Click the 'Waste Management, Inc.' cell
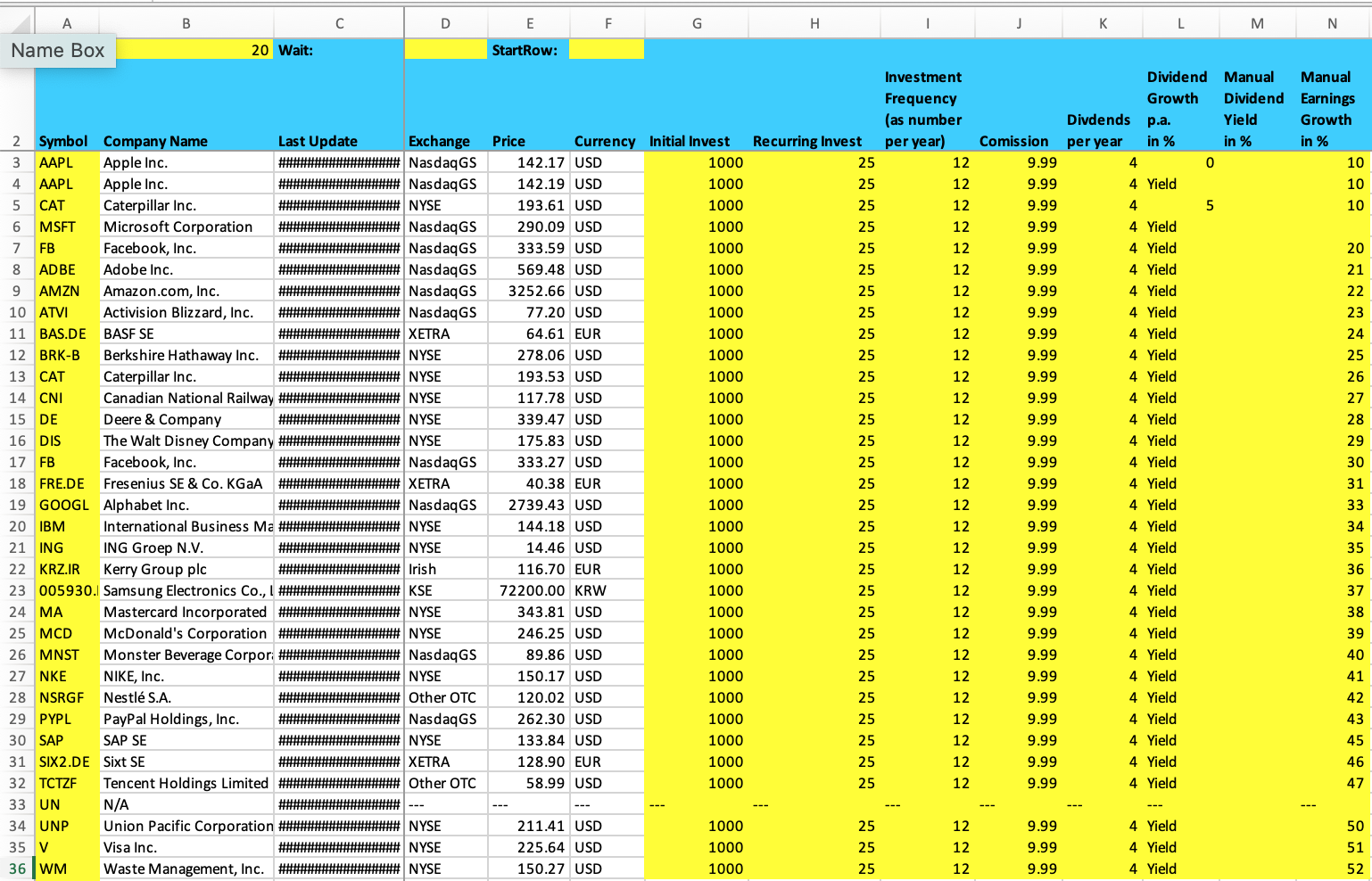Viewport: 1372px width, 881px height. point(186,869)
